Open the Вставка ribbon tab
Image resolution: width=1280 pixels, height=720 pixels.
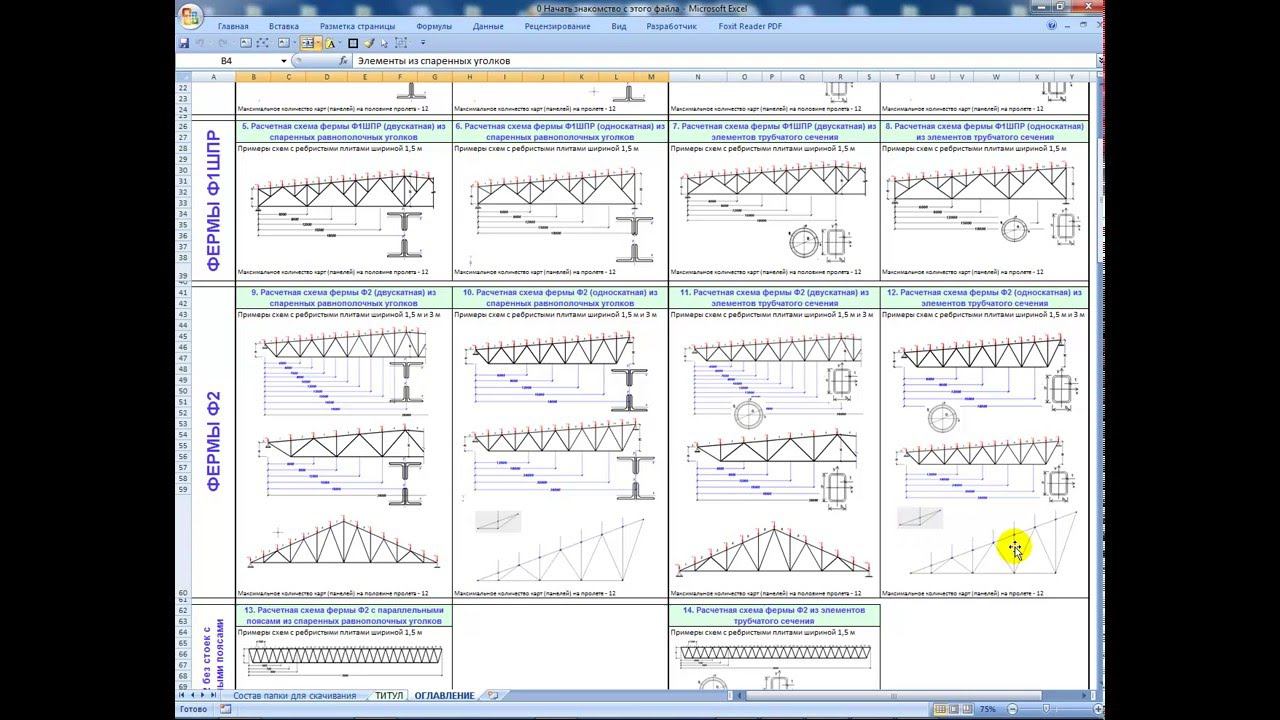(284, 26)
